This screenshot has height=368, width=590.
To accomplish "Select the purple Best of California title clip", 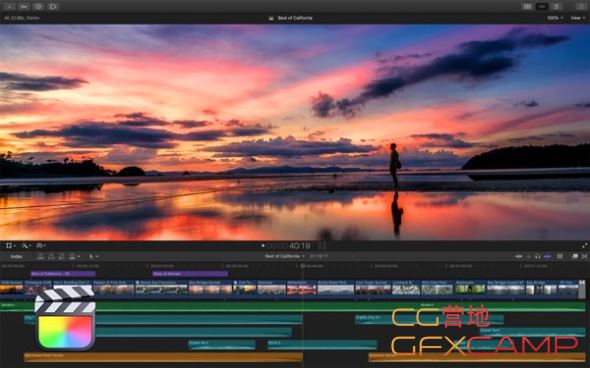I will coord(63,274).
